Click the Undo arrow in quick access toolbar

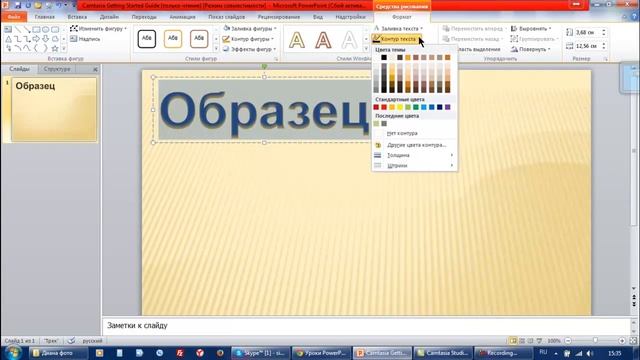click(x=59, y=5)
